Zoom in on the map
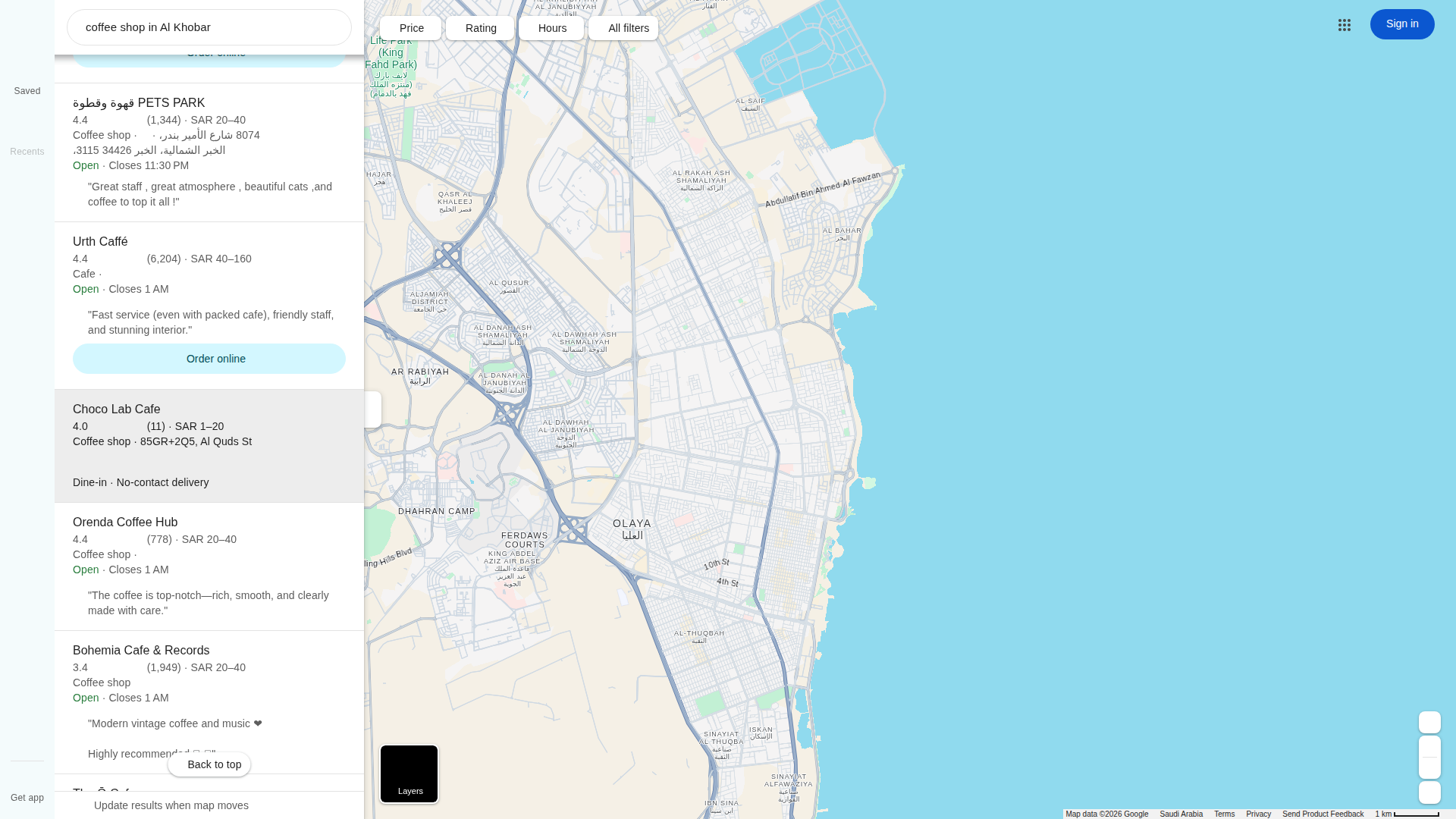Viewport: 1456px width, 819px height. pyautogui.click(x=1429, y=747)
